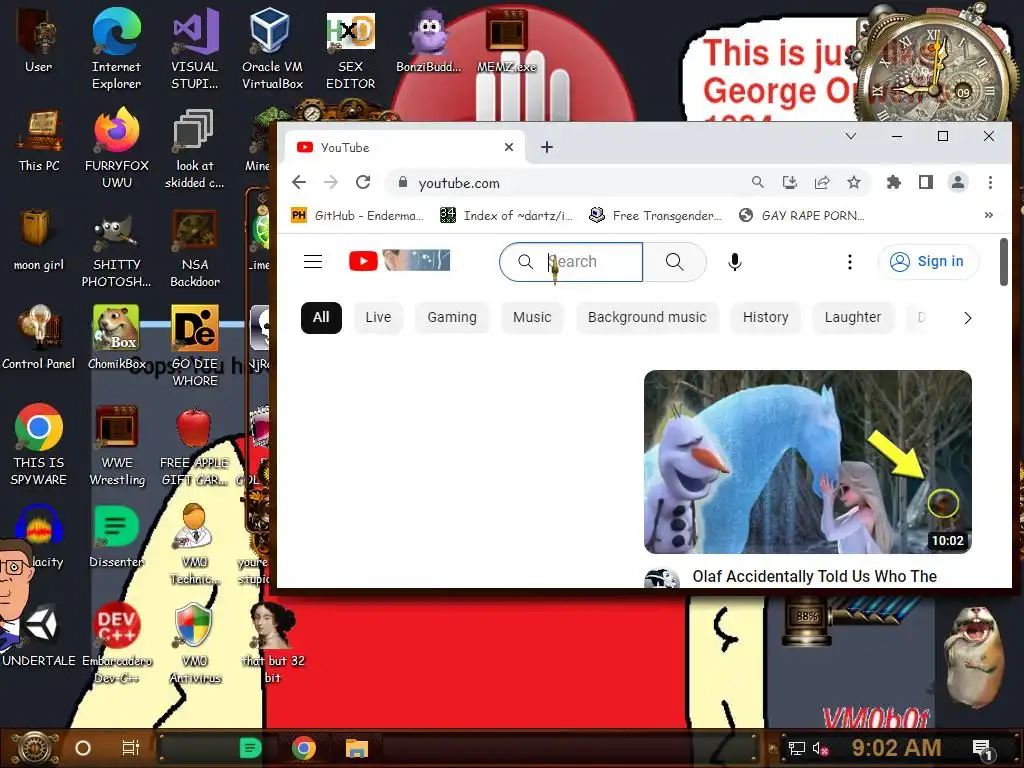Open the Embarcadero Dev-C++ desktop icon
1024x768 pixels.
click(x=117, y=643)
